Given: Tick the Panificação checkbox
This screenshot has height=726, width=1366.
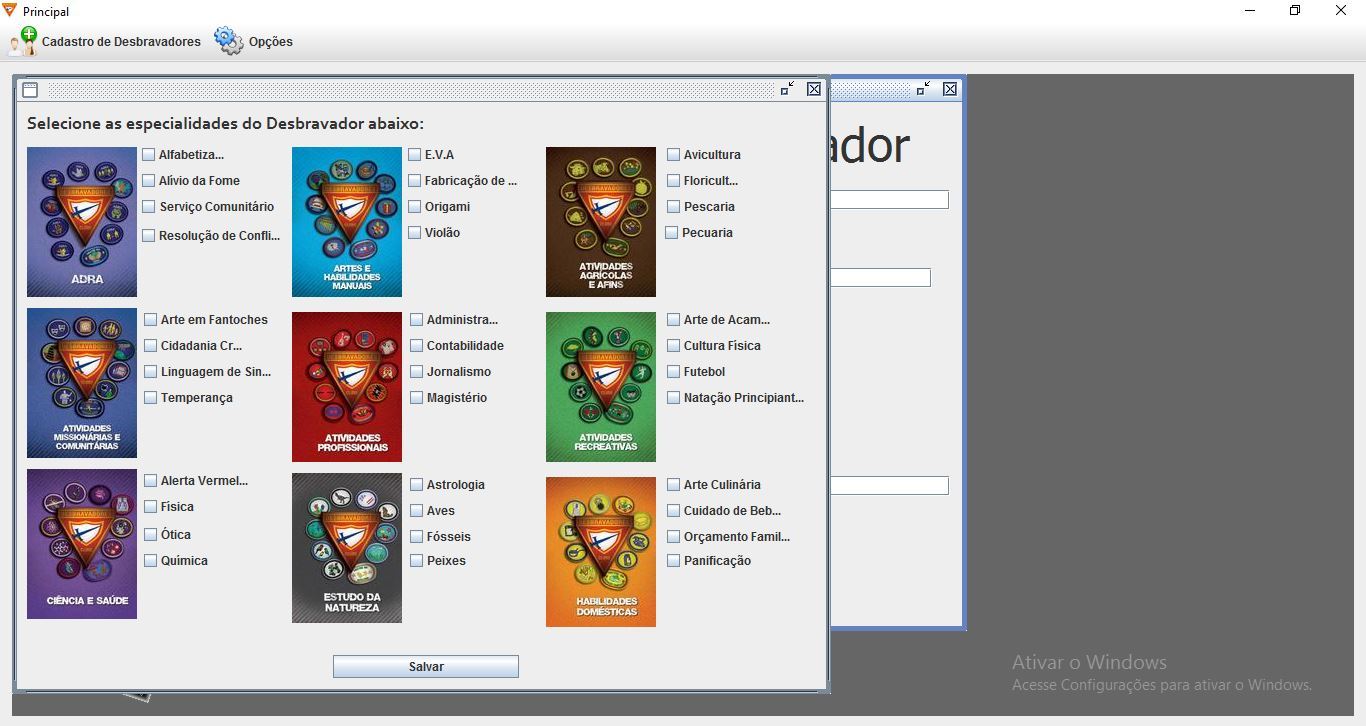Looking at the screenshot, I should (674, 561).
